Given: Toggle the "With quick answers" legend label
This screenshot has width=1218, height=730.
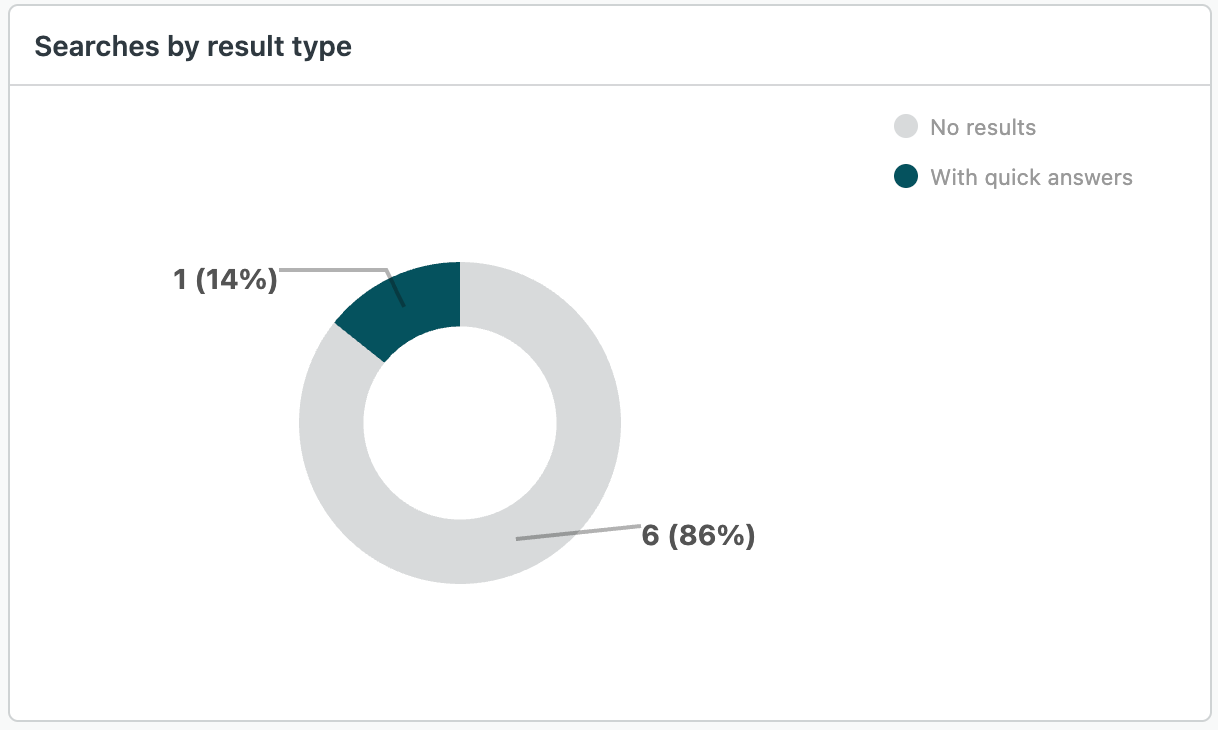Looking at the screenshot, I should (1031, 177).
